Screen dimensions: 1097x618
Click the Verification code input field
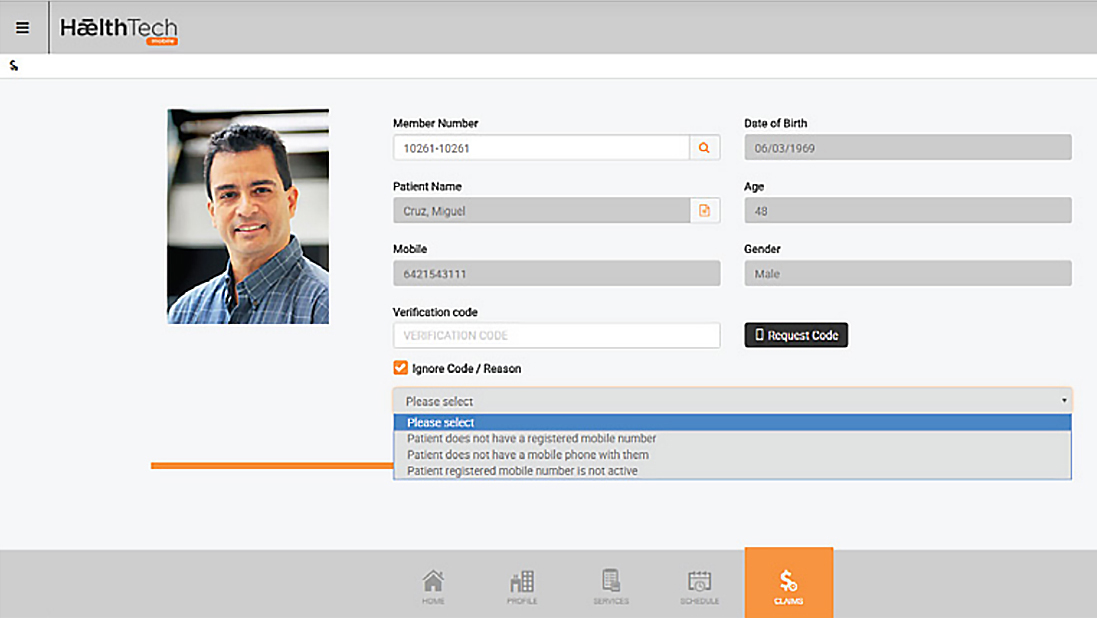point(556,335)
